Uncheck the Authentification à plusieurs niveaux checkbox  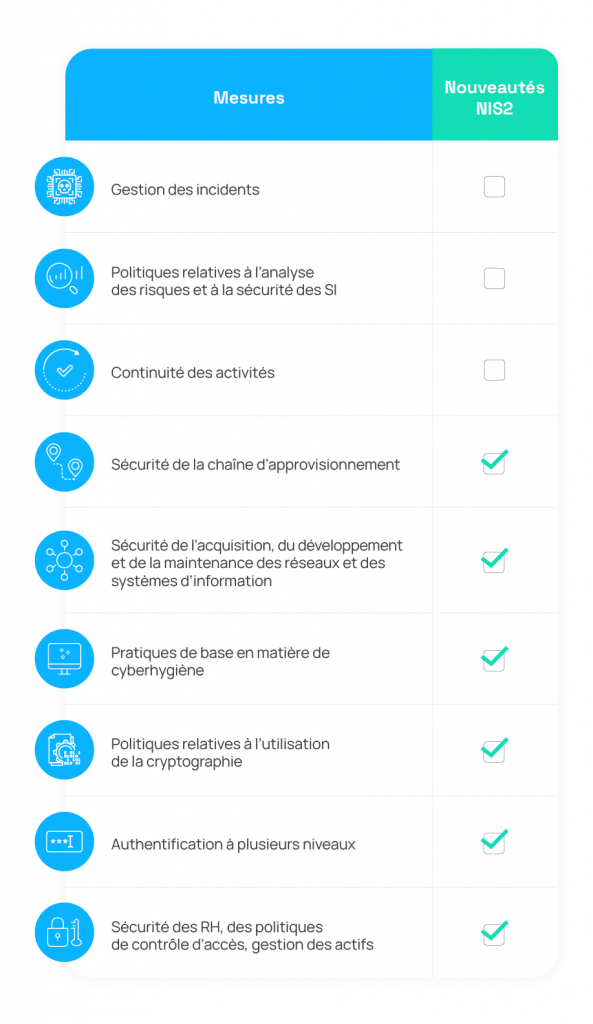pyautogui.click(x=494, y=842)
